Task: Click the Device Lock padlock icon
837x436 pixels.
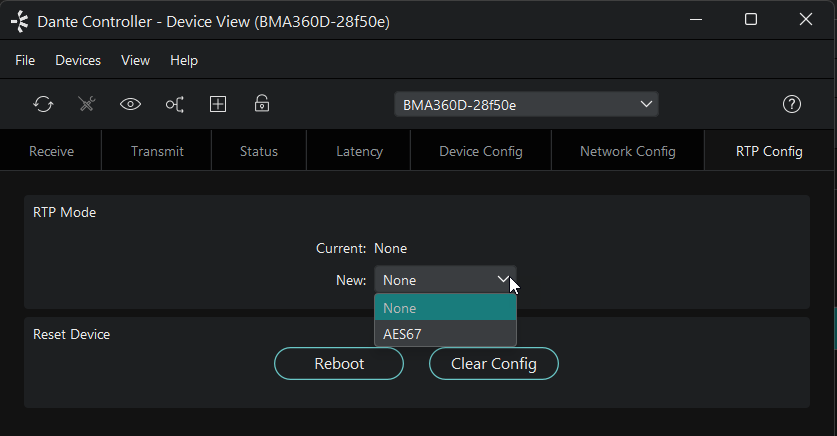Action: click(x=262, y=104)
